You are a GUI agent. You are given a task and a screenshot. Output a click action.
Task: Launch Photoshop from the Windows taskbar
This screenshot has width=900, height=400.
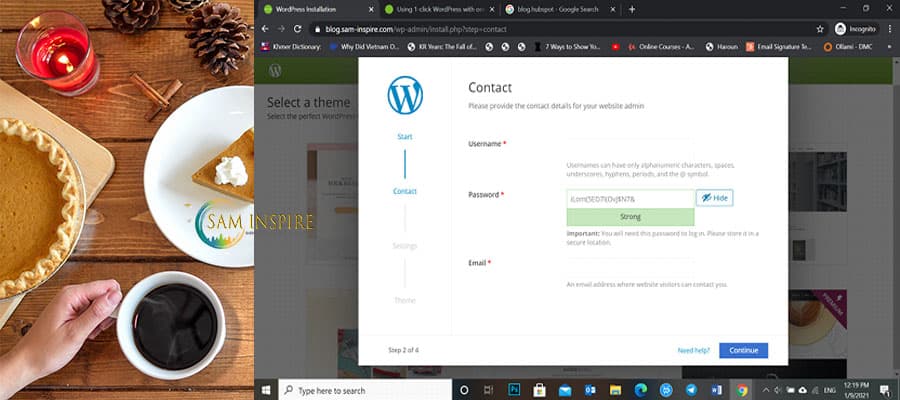[x=514, y=390]
